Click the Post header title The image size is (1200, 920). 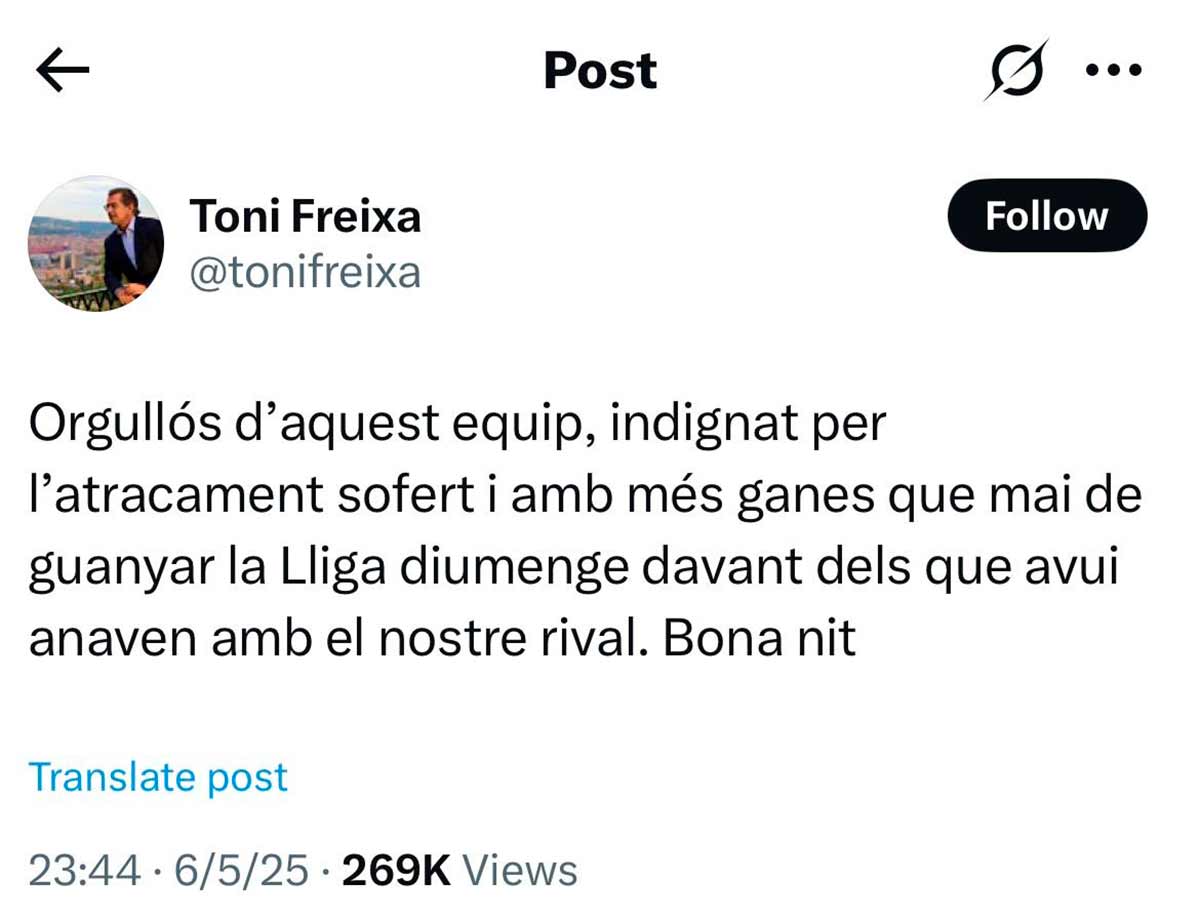pyautogui.click(x=600, y=71)
